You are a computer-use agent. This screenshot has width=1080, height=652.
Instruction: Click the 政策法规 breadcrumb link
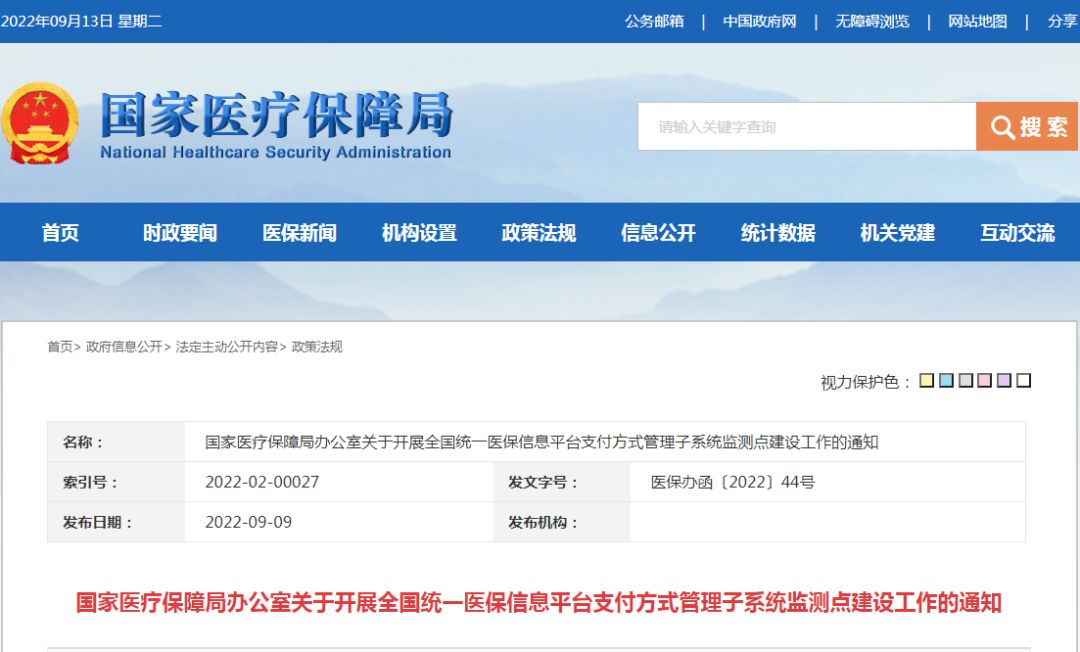tap(317, 347)
